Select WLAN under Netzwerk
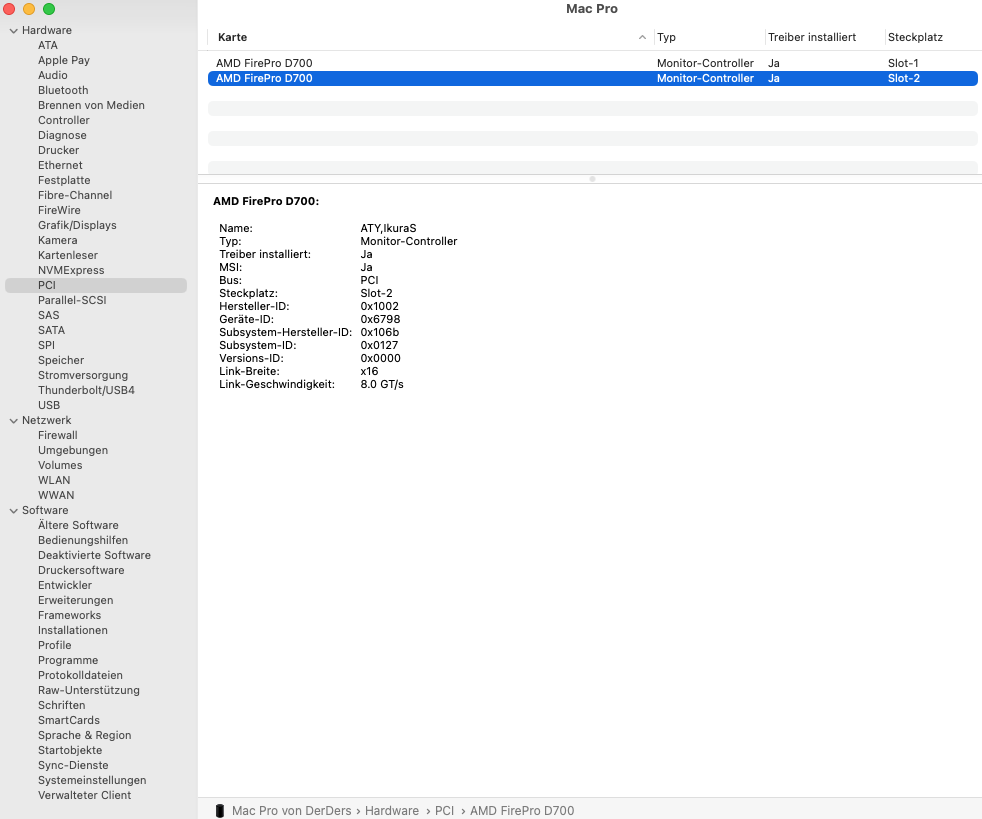Viewport: 982px width, 819px height. (x=54, y=480)
